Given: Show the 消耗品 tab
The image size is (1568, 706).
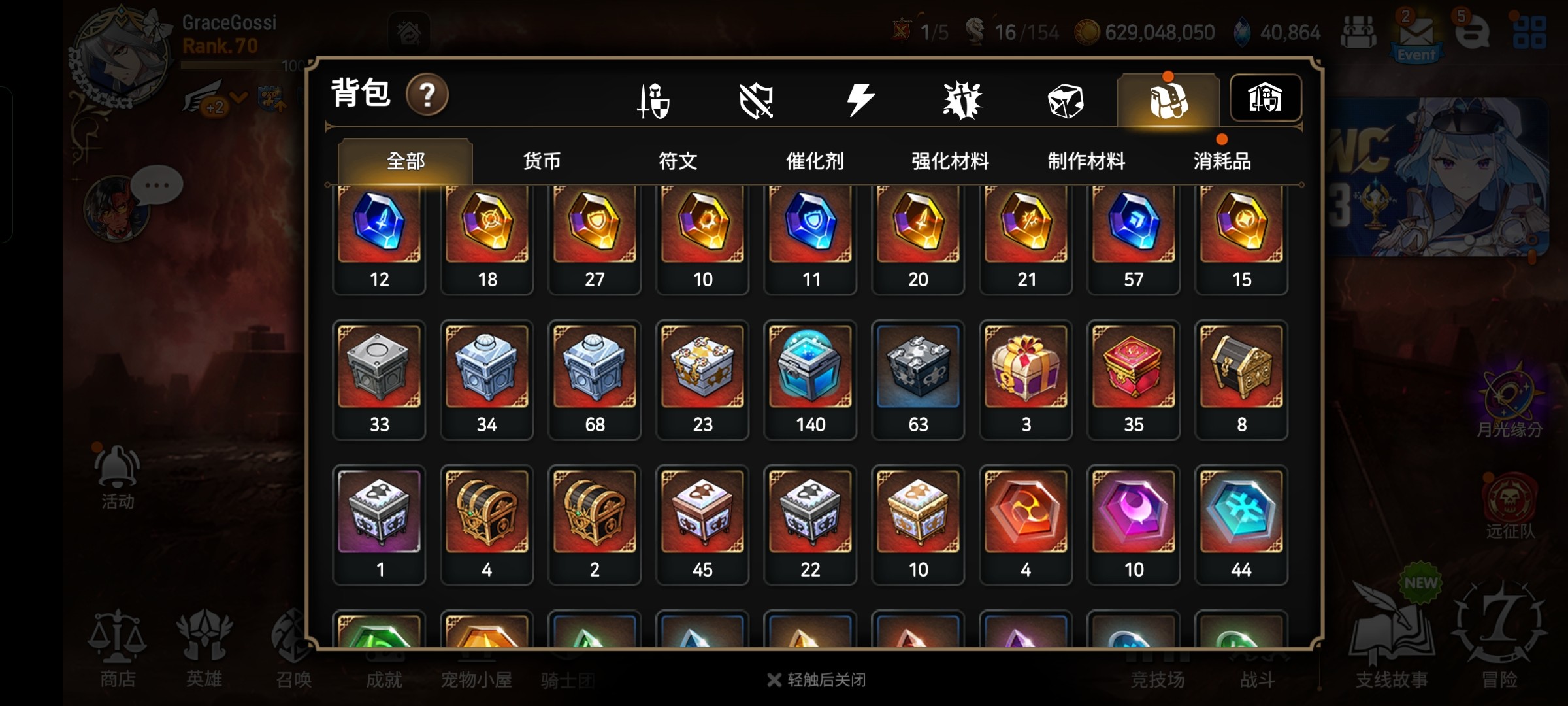Looking at the screenshot, I should click(x=1222, y=161).
